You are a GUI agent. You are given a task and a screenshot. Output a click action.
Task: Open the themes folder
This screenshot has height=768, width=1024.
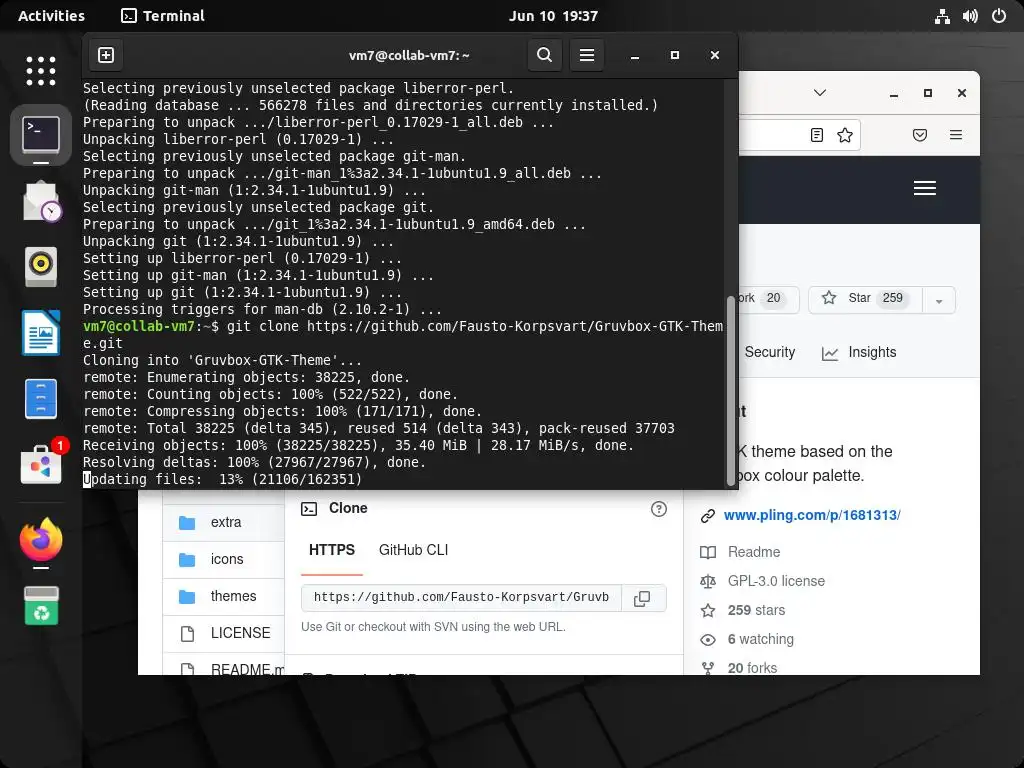pos(233,596)
